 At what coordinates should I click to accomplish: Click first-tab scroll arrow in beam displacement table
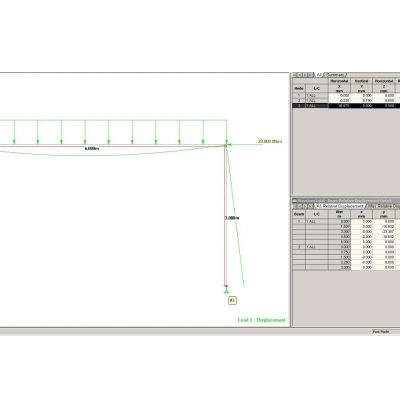pyautogui.click(x=295, y=206)
